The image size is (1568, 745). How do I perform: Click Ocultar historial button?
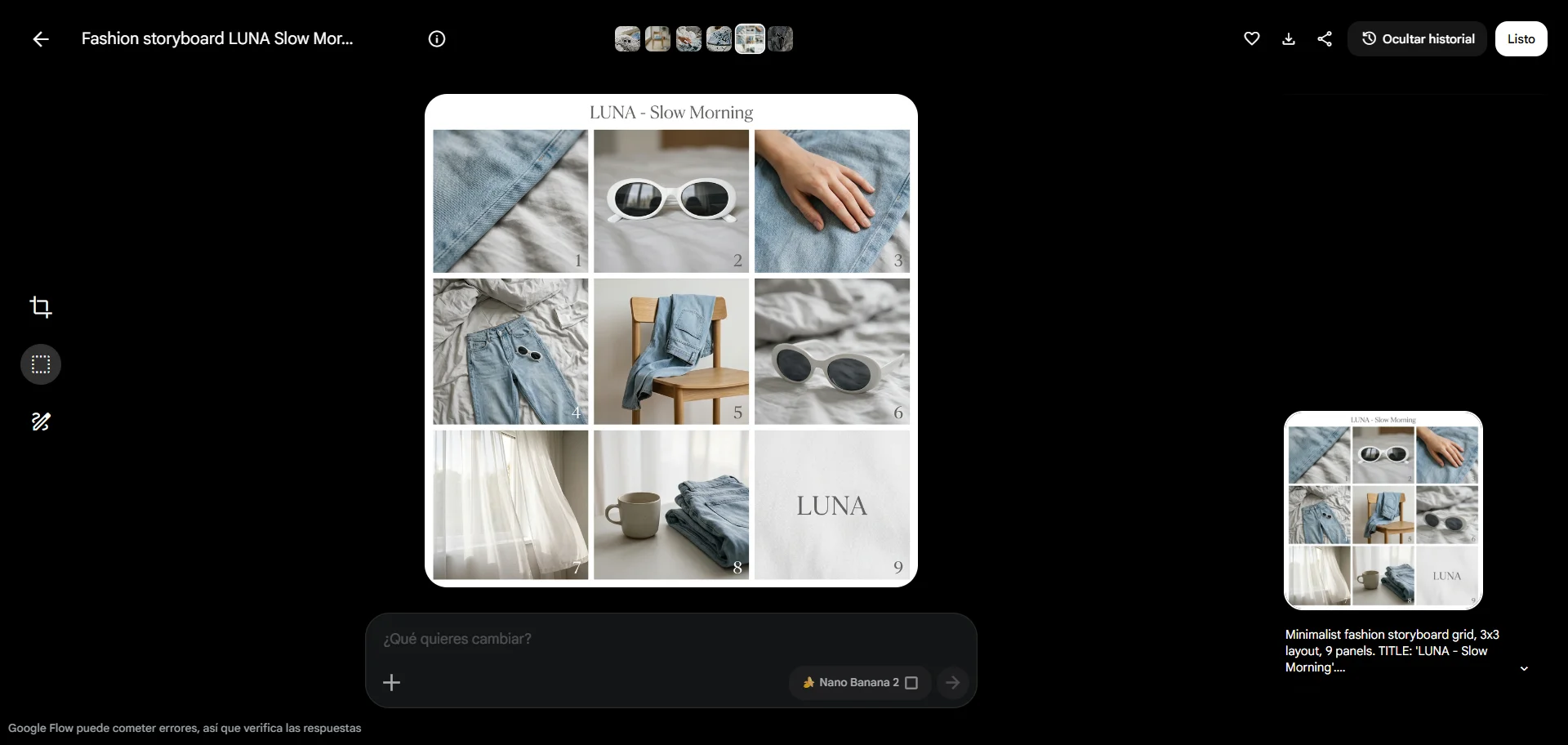1418,39
